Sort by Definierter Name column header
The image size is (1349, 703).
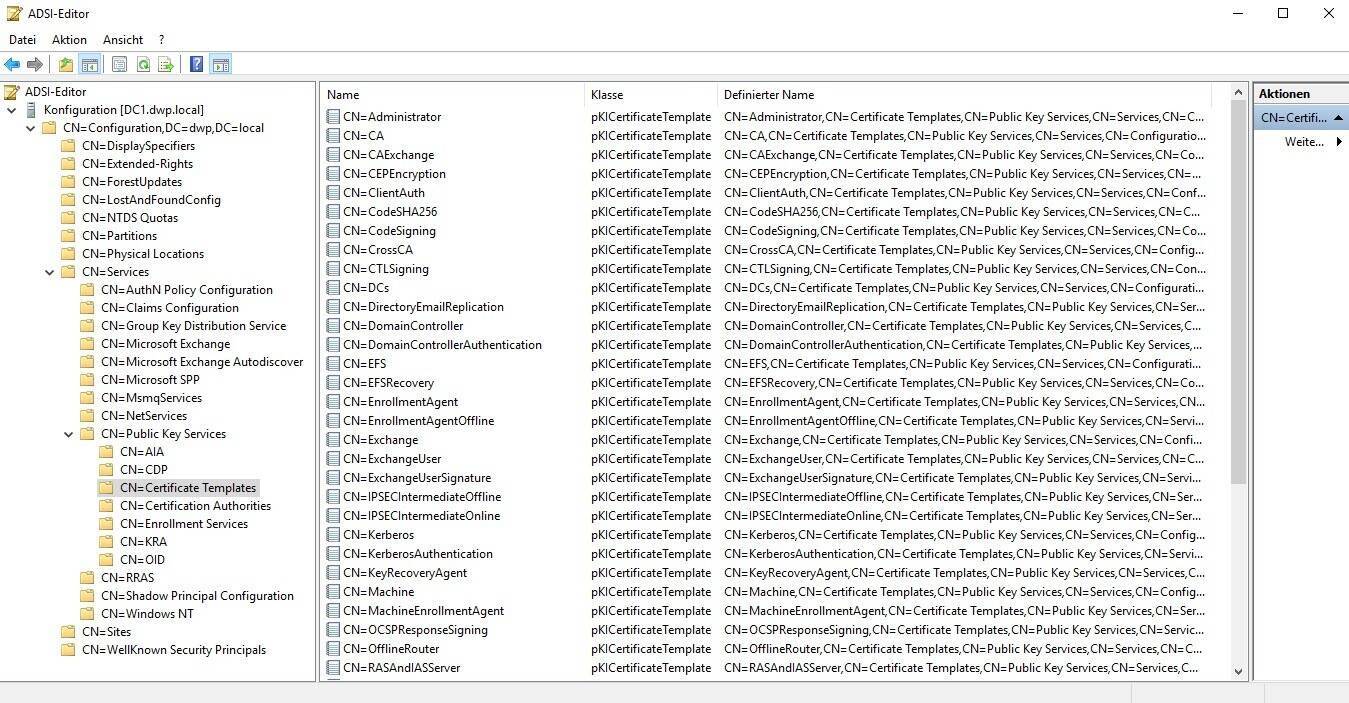click(769, 95)
